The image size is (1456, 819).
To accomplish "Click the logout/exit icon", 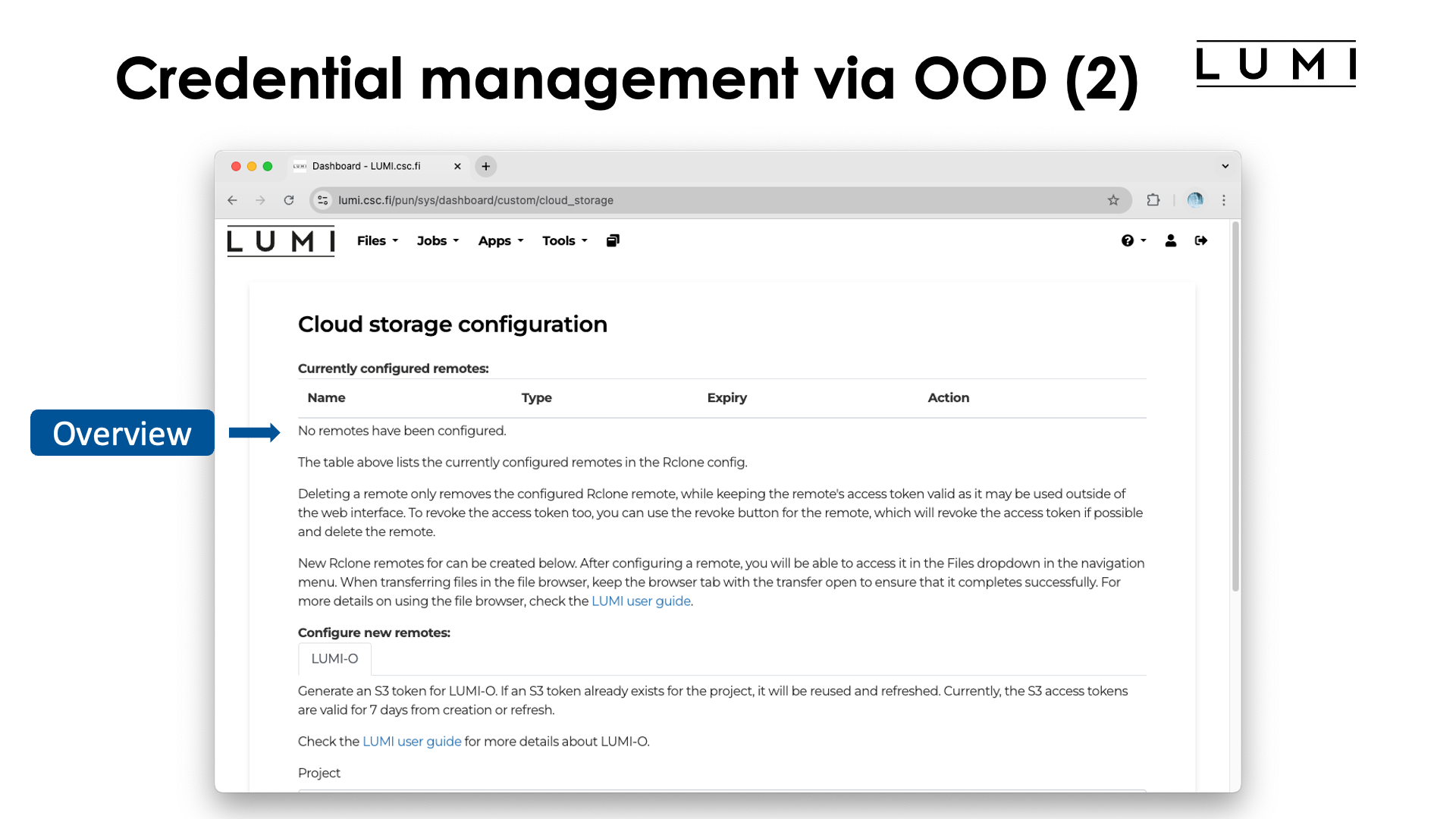I will (x=1201, y=240).
